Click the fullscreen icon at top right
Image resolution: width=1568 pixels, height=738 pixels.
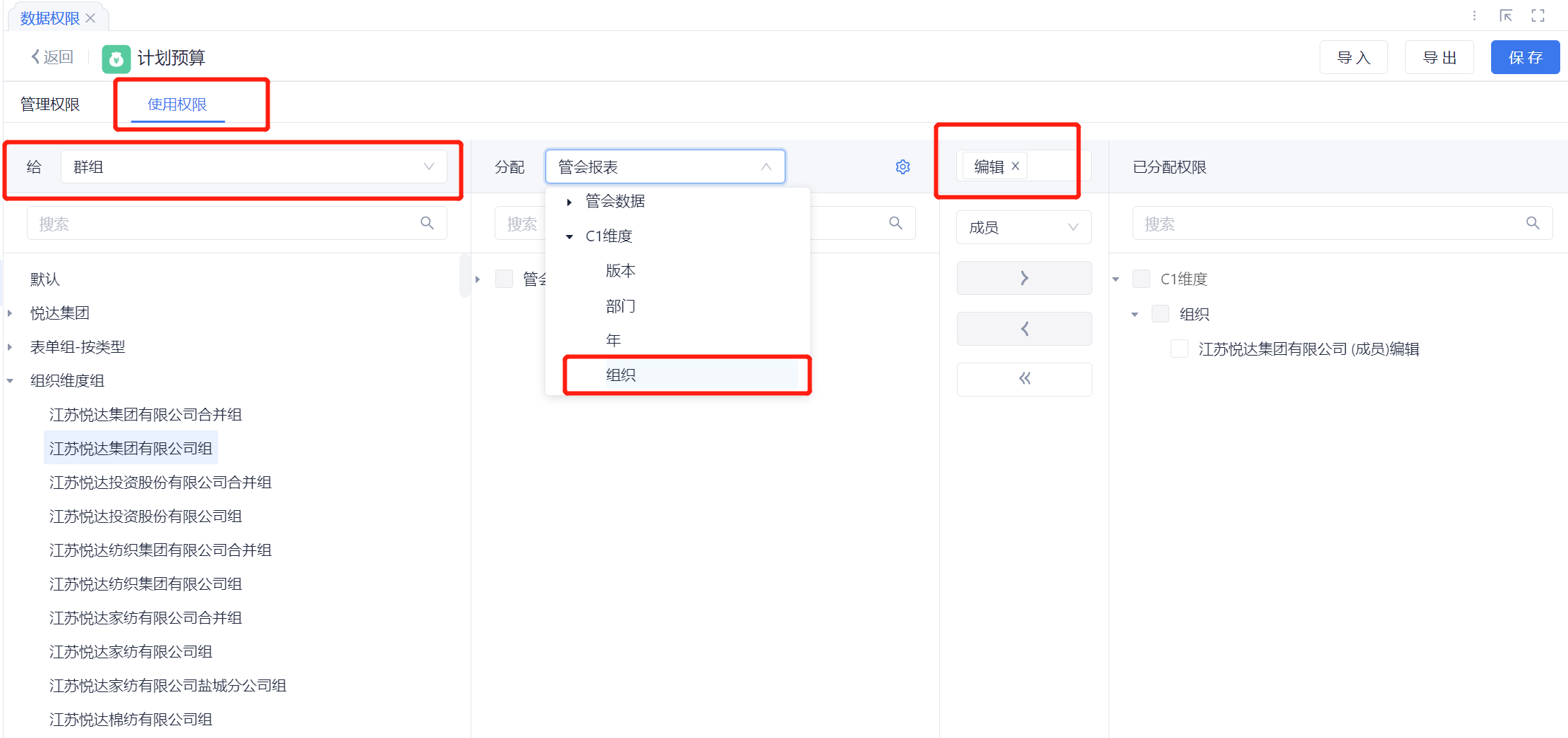click(x=1538, y=16)
